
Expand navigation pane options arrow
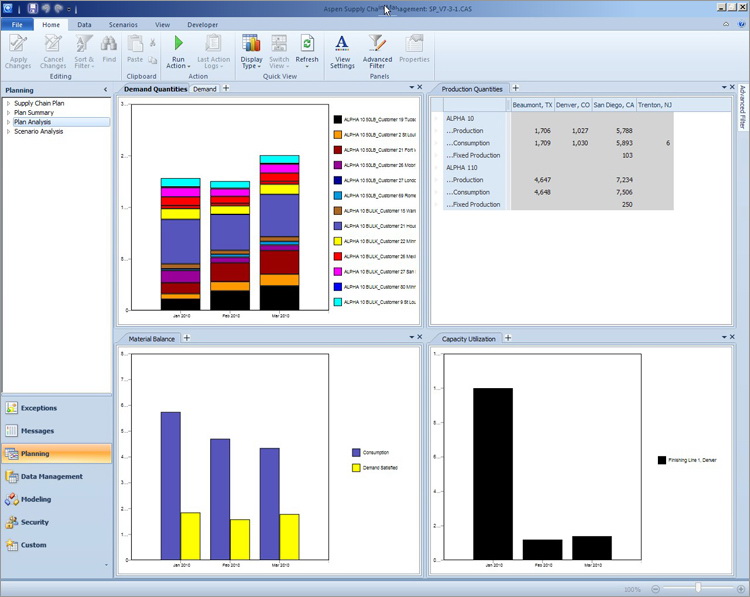click(106, 565)
